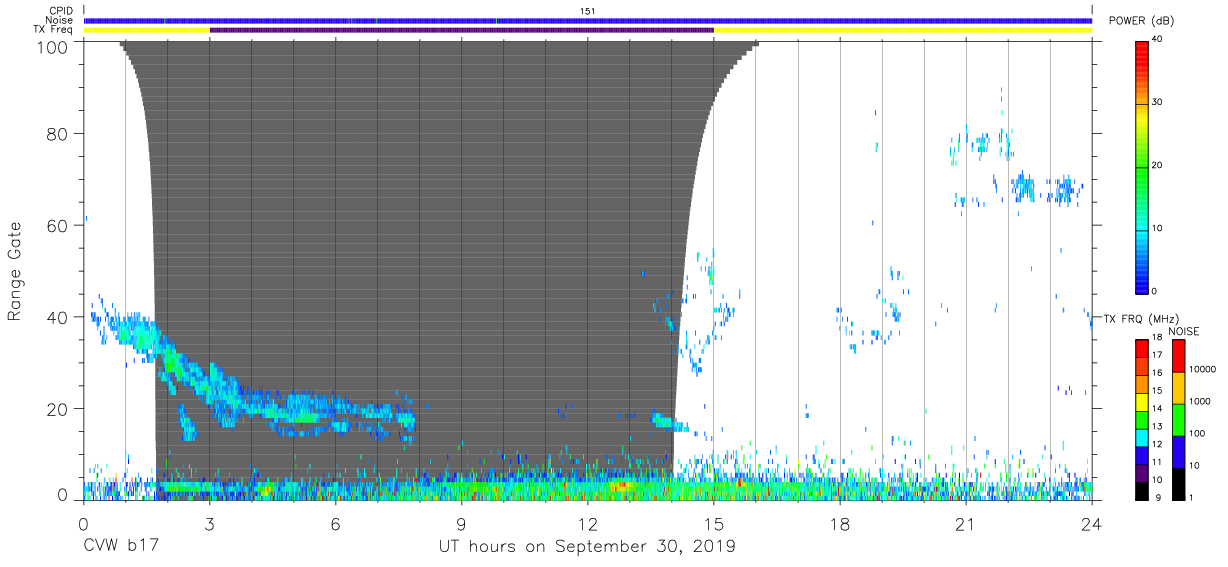Click the 9 tick on the UT hours axis

461,524
